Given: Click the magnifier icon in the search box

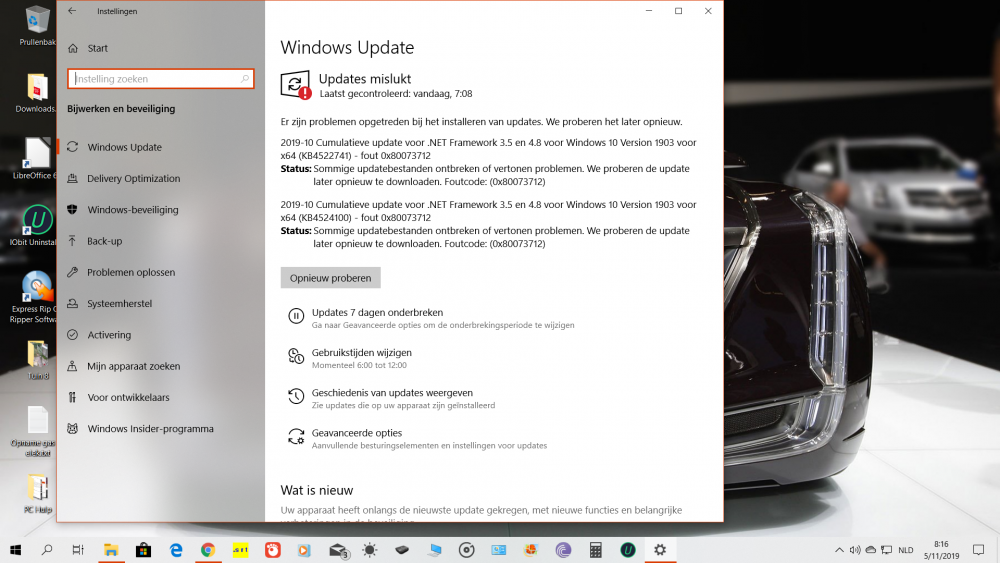Looking at the screenshot, I should 245,78.
